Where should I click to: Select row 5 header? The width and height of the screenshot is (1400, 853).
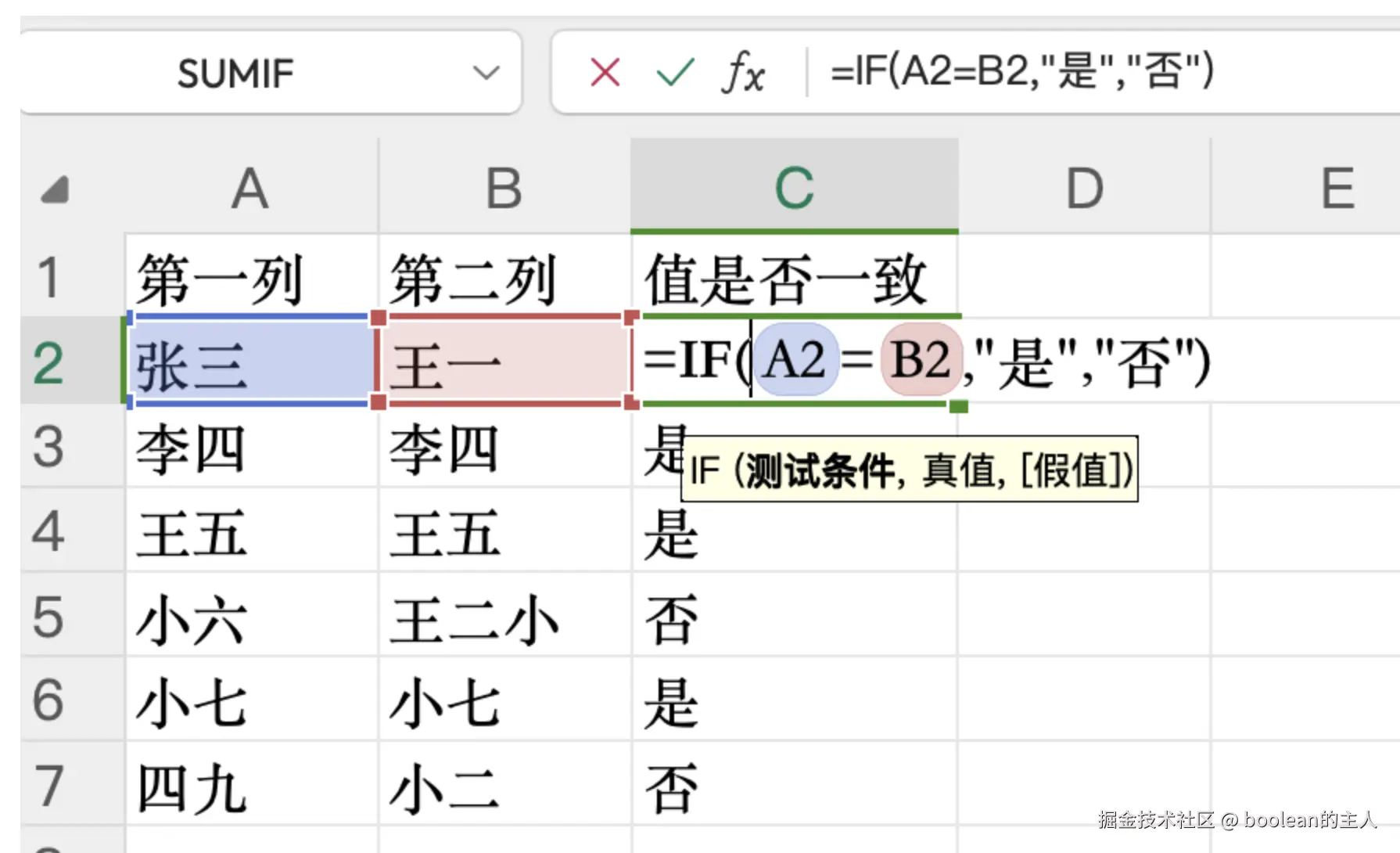(x=48, y=617)
